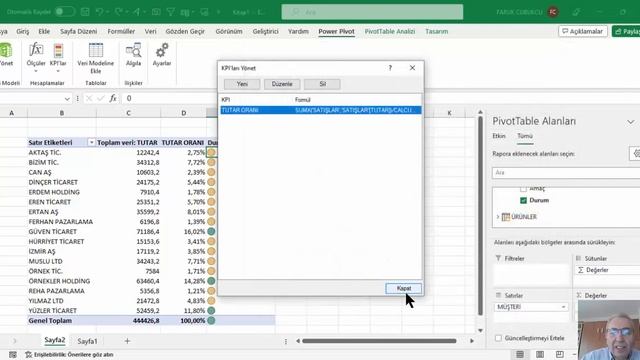Click the Düzenle button in the KPI dialog
The width and height of the screenshot is (640, 360).
pos(282,84)
